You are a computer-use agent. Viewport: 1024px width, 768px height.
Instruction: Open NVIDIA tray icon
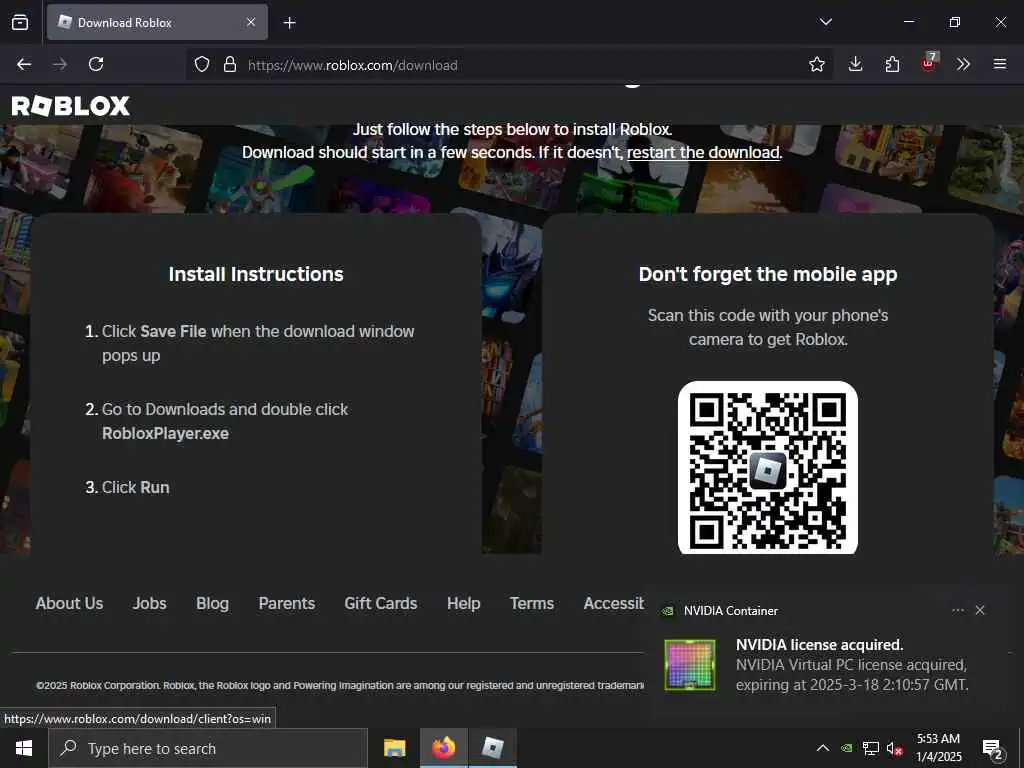coord(846,748)
